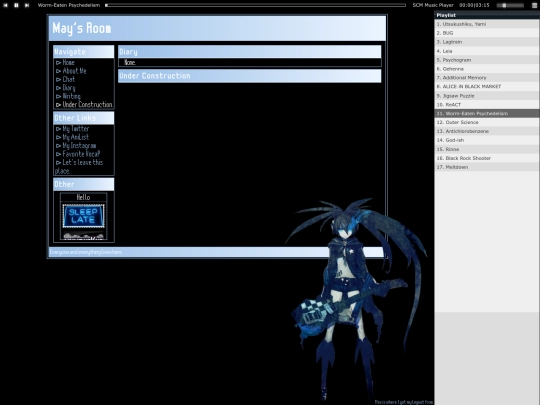The image size is (540, 405).
Task: Play Black Rock Shooter from playlist
Action: pyautogui.click(x=487, y=158)
